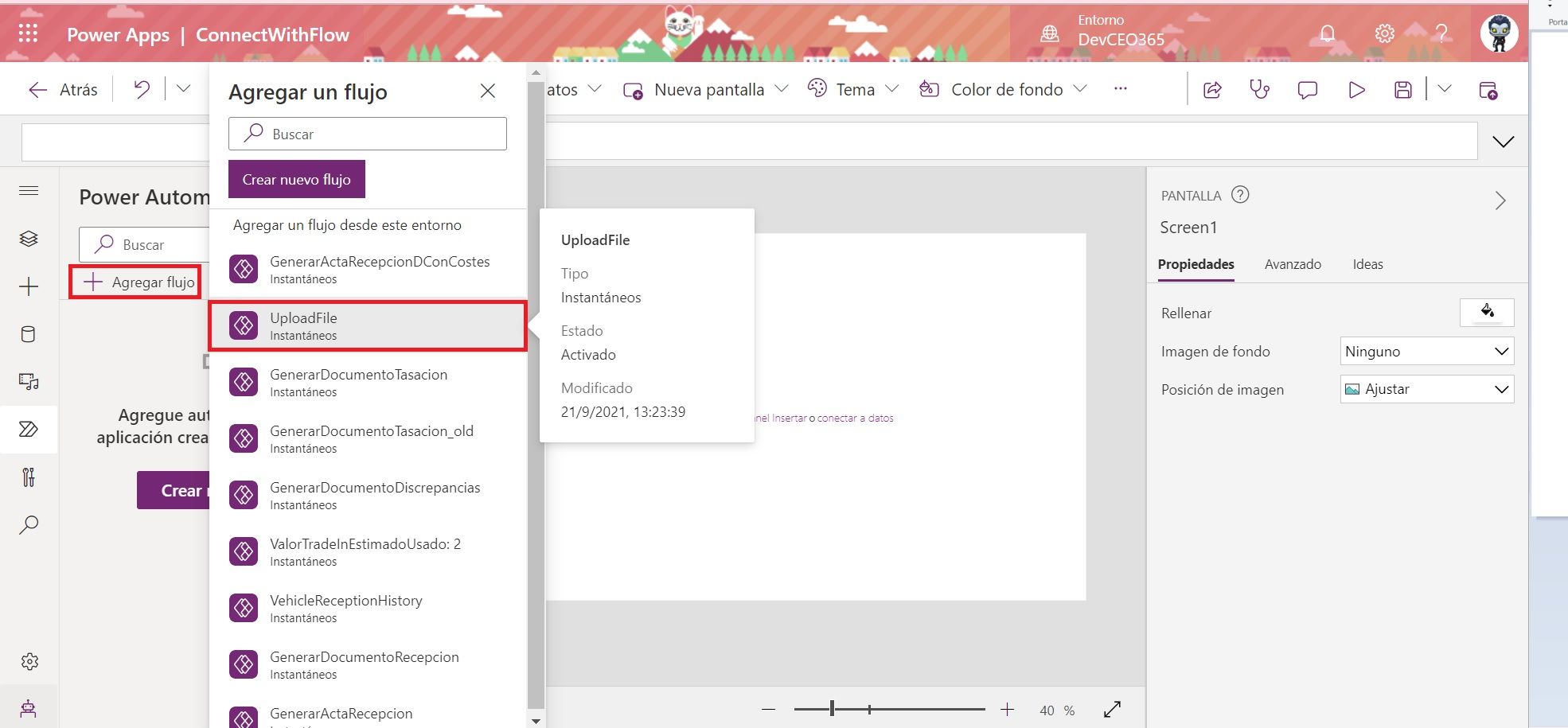Image resolution: width=1568 pixels, height=728 pixels.
Task: Open the app launcher waffle icon
Action: click(28, 33)
